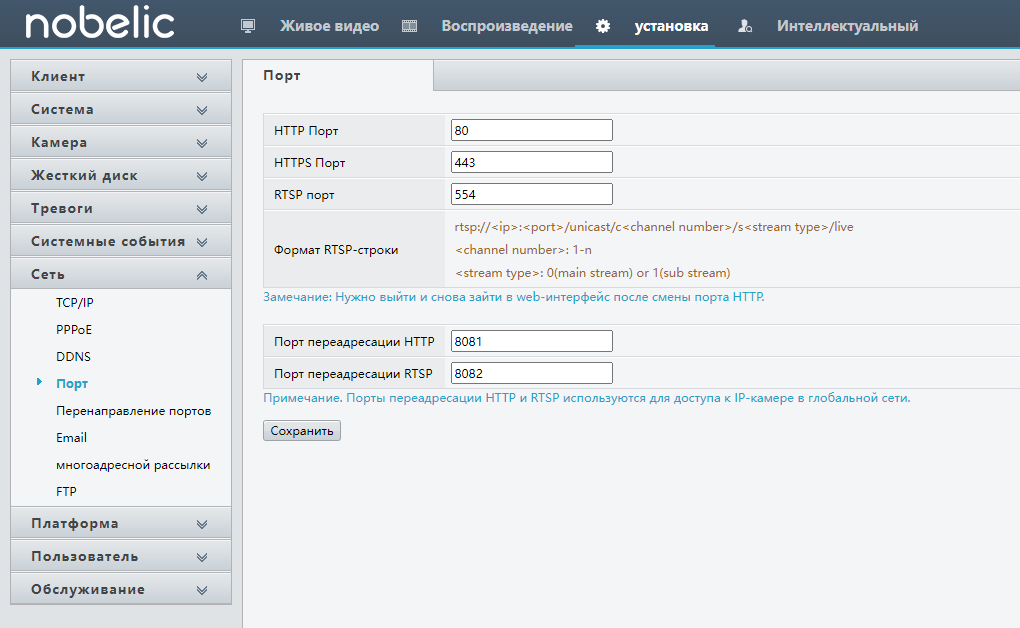Click the '<stream type>' description line

(x=593, y=273)
